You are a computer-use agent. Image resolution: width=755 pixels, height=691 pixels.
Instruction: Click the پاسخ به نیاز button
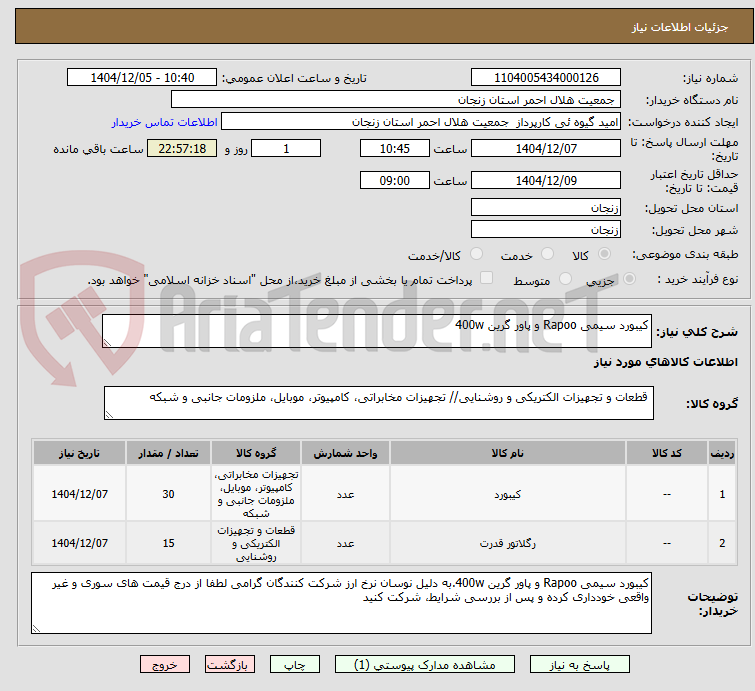click(580, 665)
